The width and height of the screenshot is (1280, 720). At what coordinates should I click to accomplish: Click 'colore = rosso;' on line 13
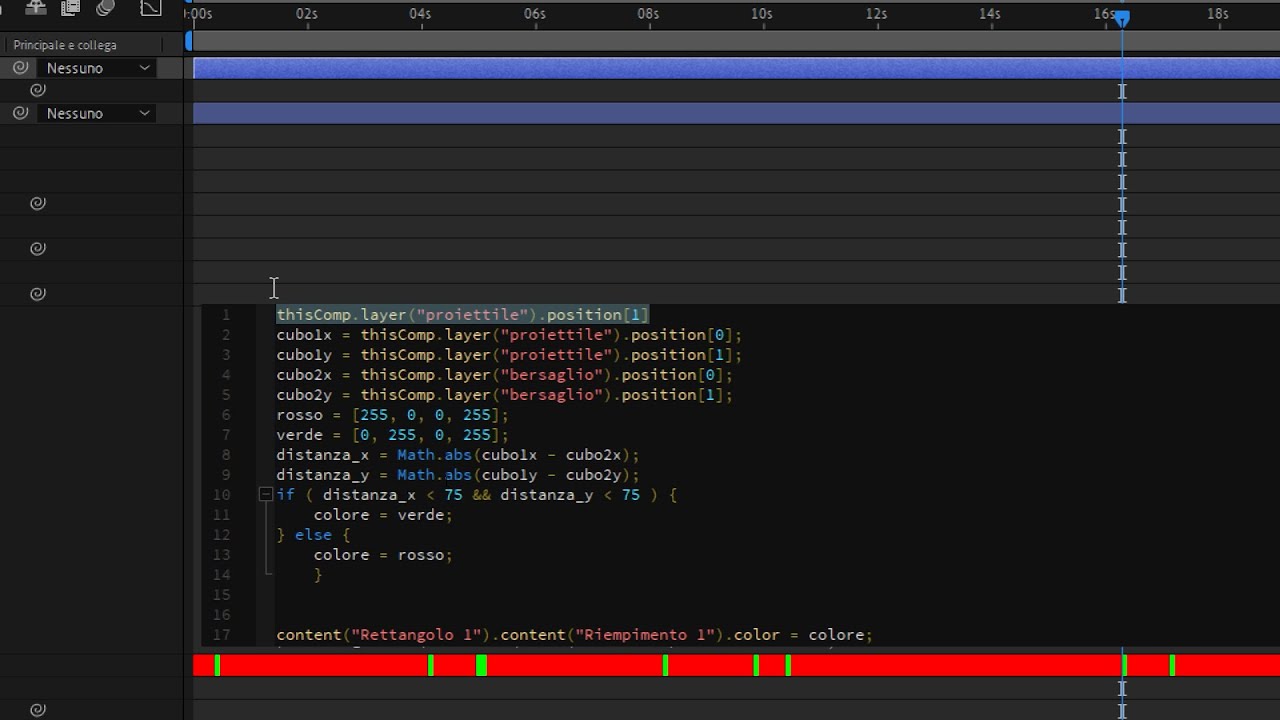383,554
